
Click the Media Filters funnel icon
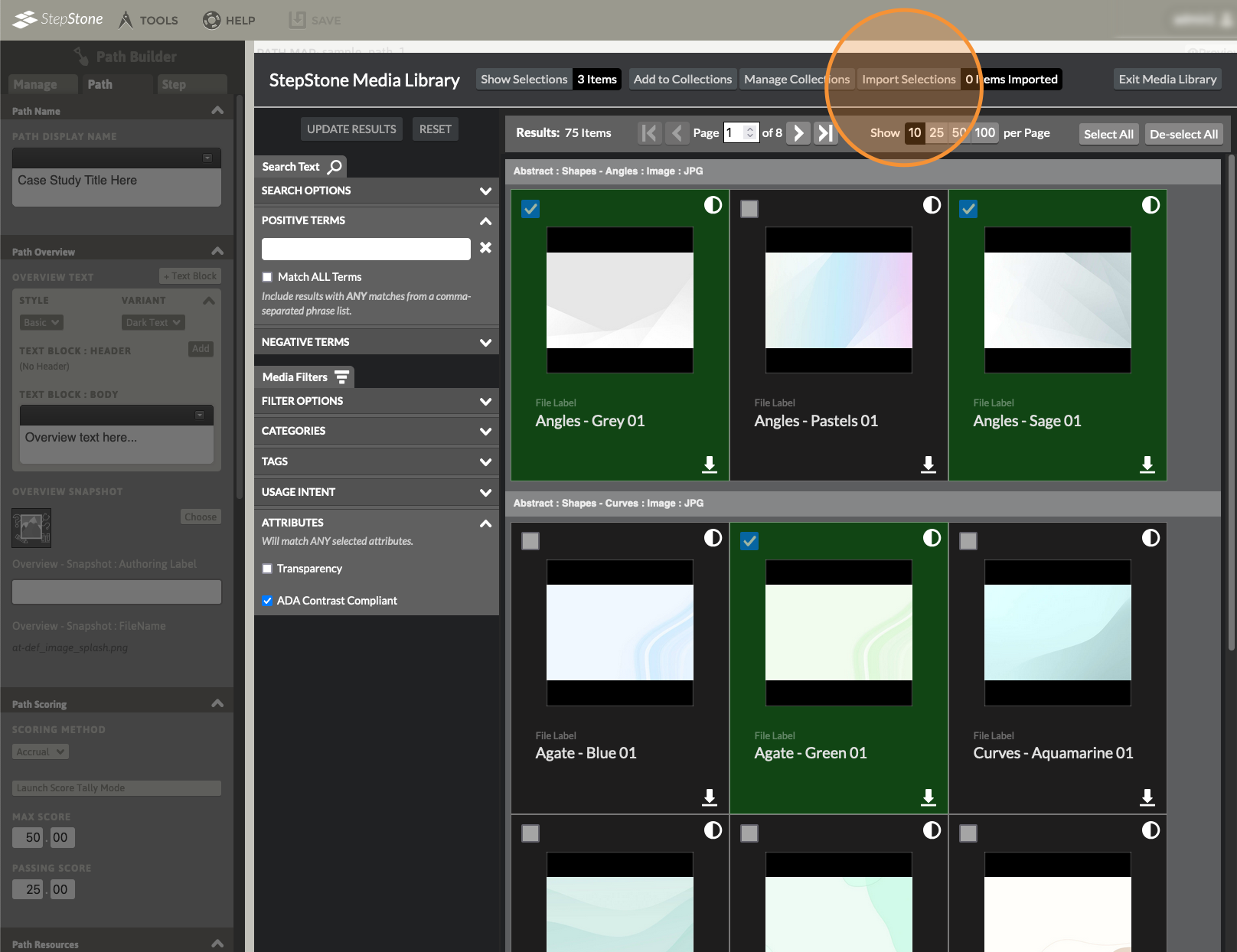[x=341, y=377]
